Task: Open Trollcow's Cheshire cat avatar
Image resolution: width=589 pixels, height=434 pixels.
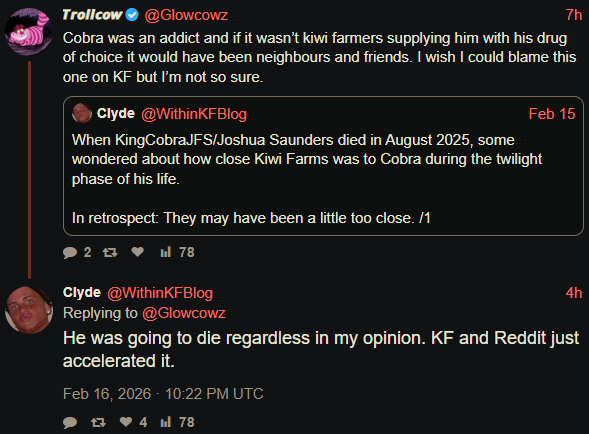Action: pos(29,32)
